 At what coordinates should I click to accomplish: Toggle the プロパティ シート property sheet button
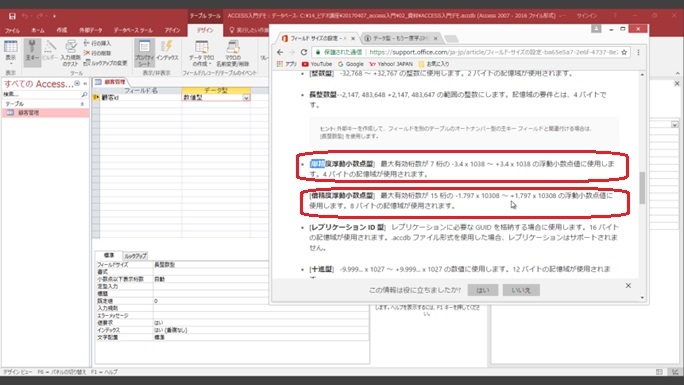pyautogui.click(x=144, y=52)
